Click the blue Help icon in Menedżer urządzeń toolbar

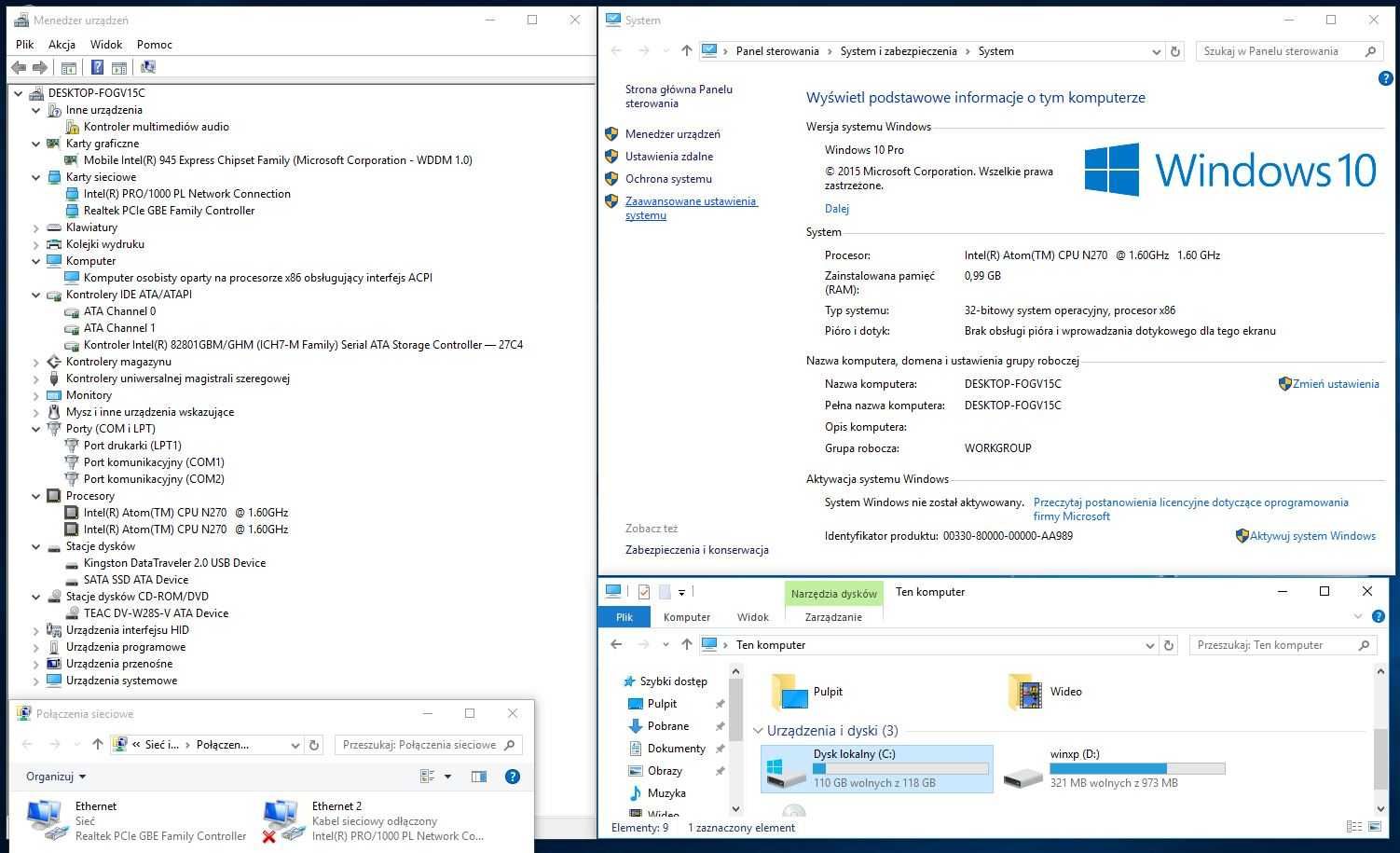(x=97, y=67)
